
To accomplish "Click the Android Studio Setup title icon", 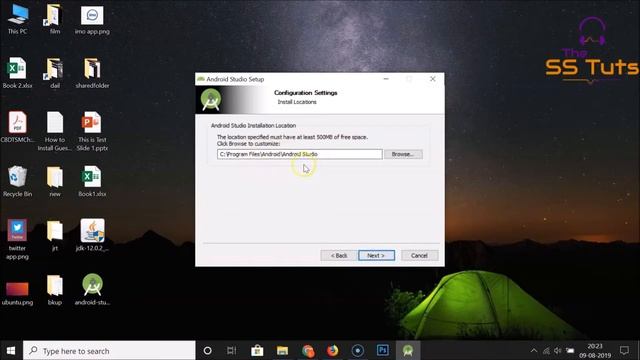I will pyautogui.click(x=200, y=79).
